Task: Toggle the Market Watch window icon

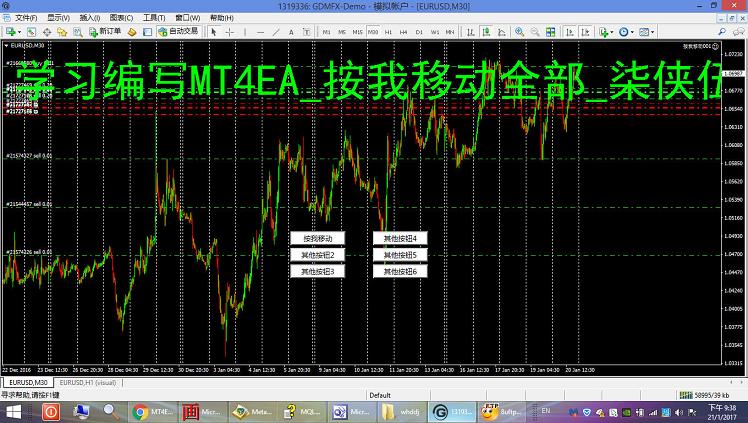Action: pyautogui.click(x=47, y=32)
